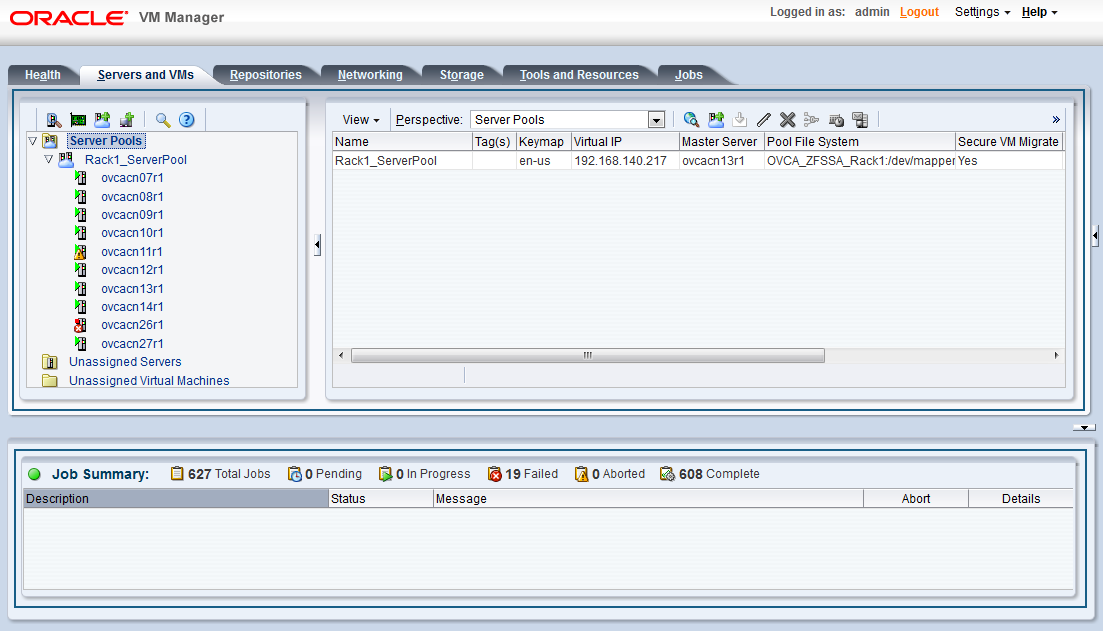
Task: Click the scroll left arrow under table
Action: pos(341,355)
